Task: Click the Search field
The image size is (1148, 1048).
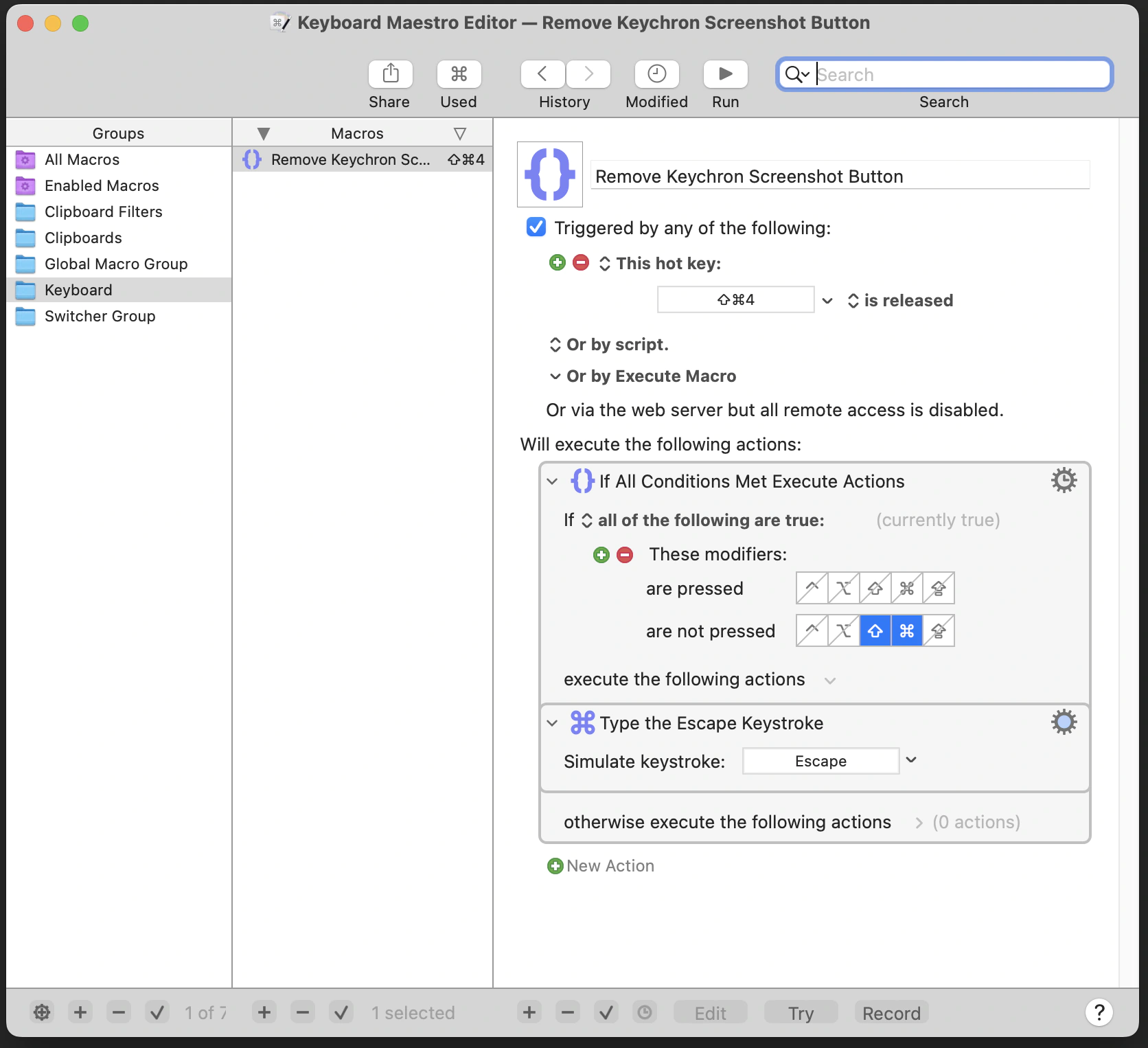Action: (x=960, y=75)
